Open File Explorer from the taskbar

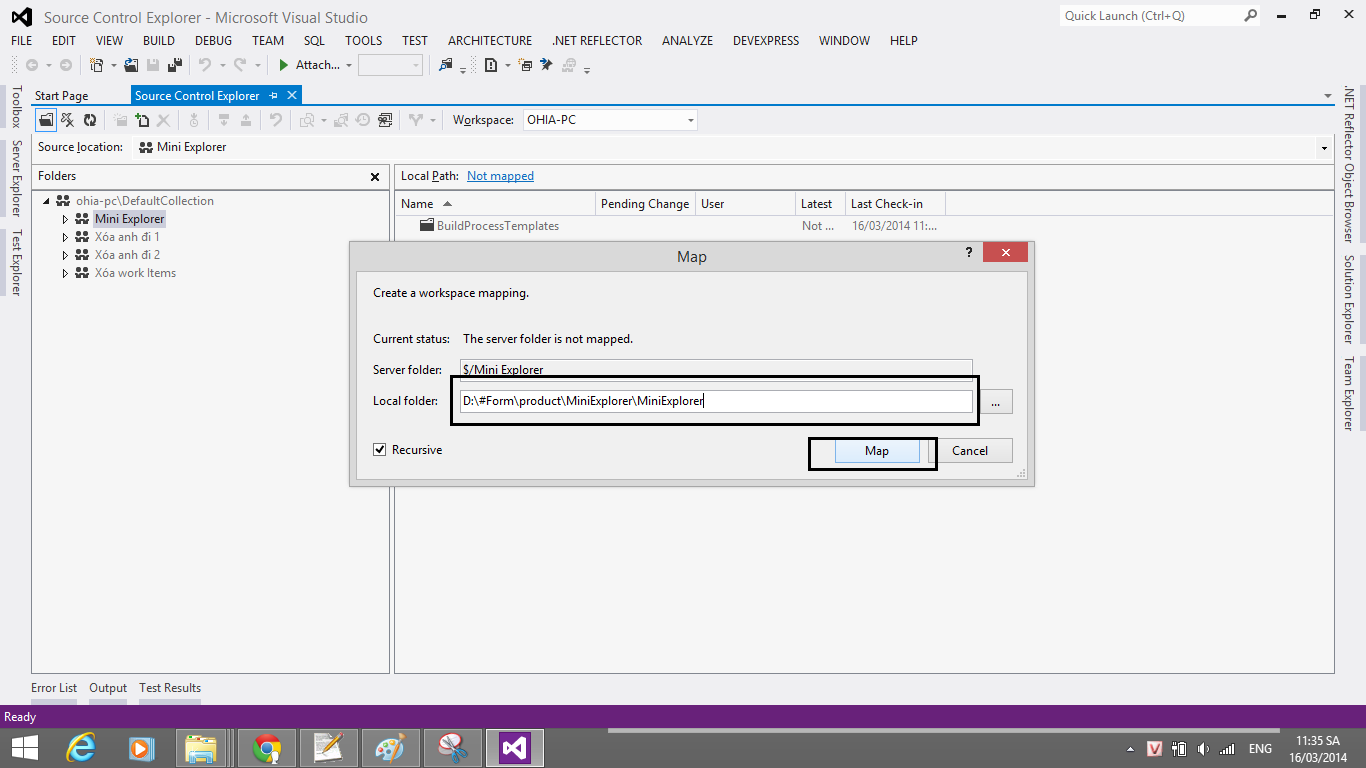click(201, 748)
